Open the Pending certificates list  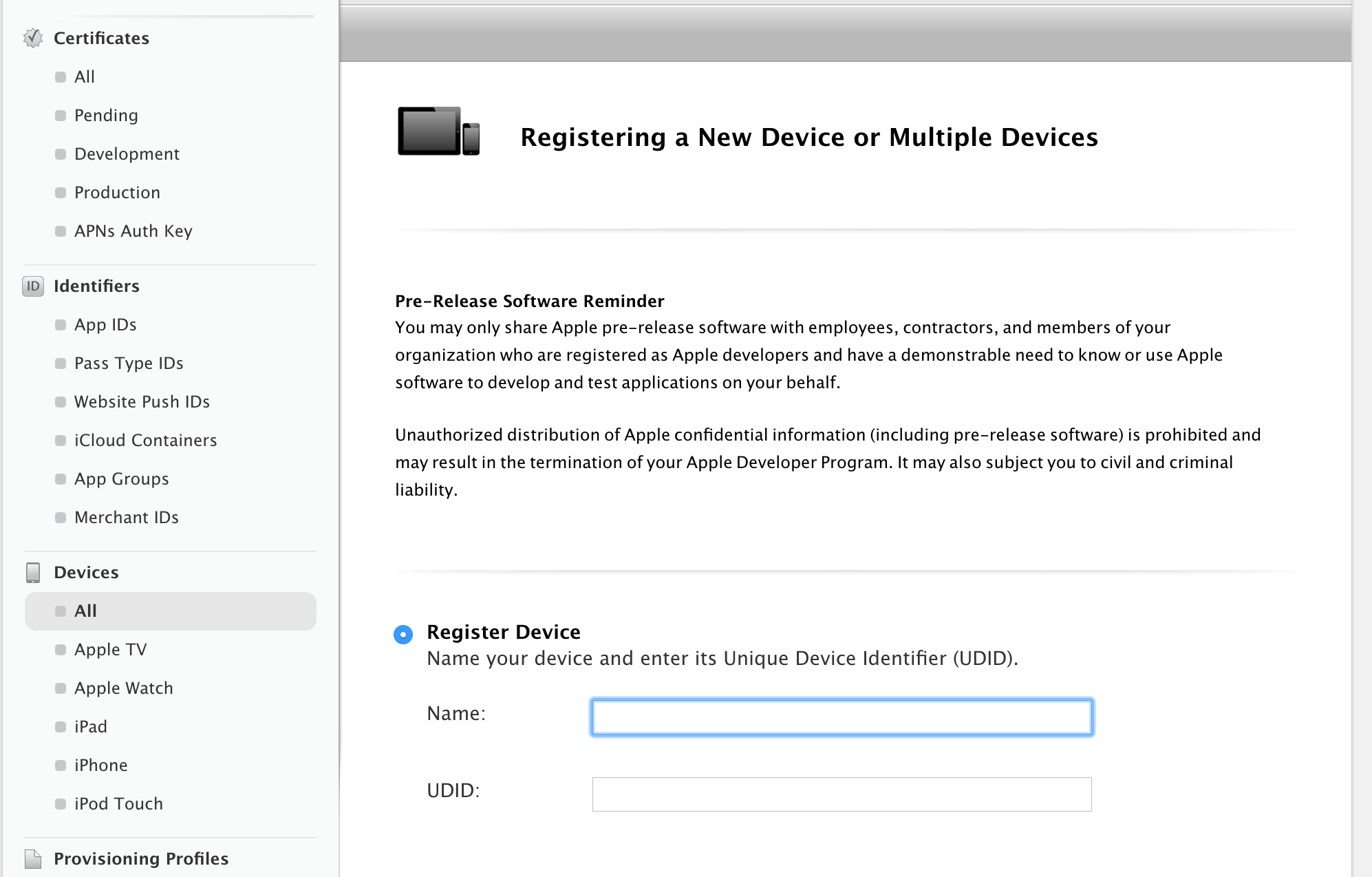coord(105,115)
